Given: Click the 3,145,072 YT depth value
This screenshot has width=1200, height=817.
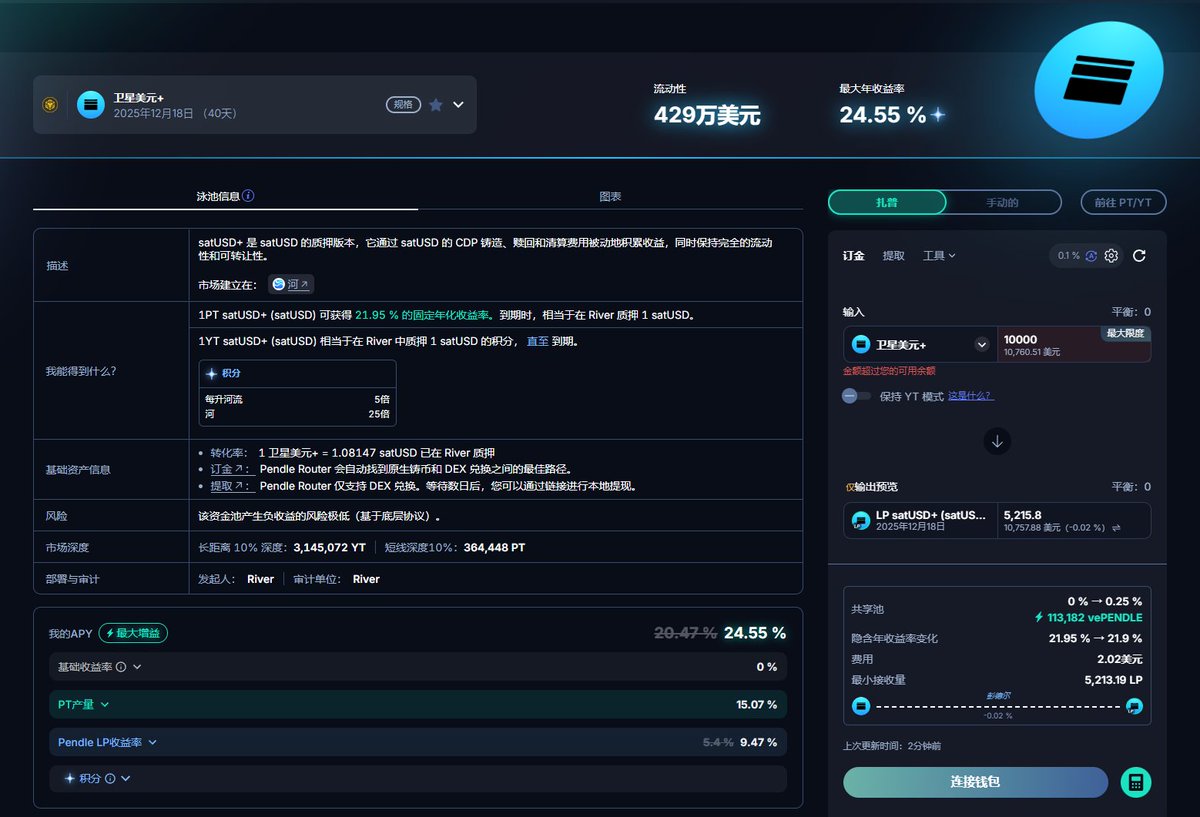Looking at the screenshot, I should pos(329,548).
